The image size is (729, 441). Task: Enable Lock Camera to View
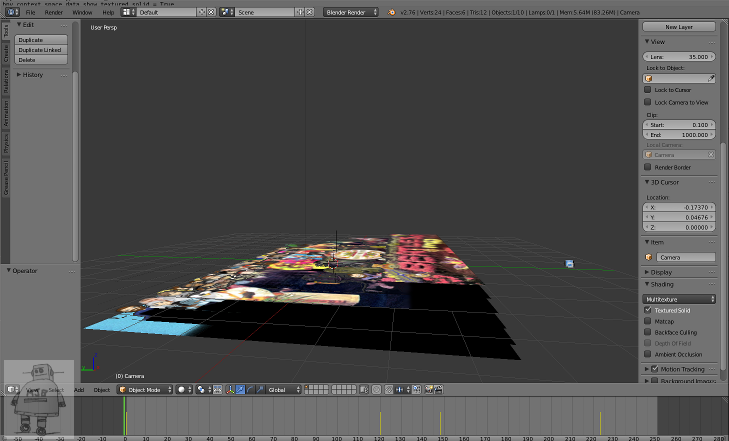coord(648,102)
